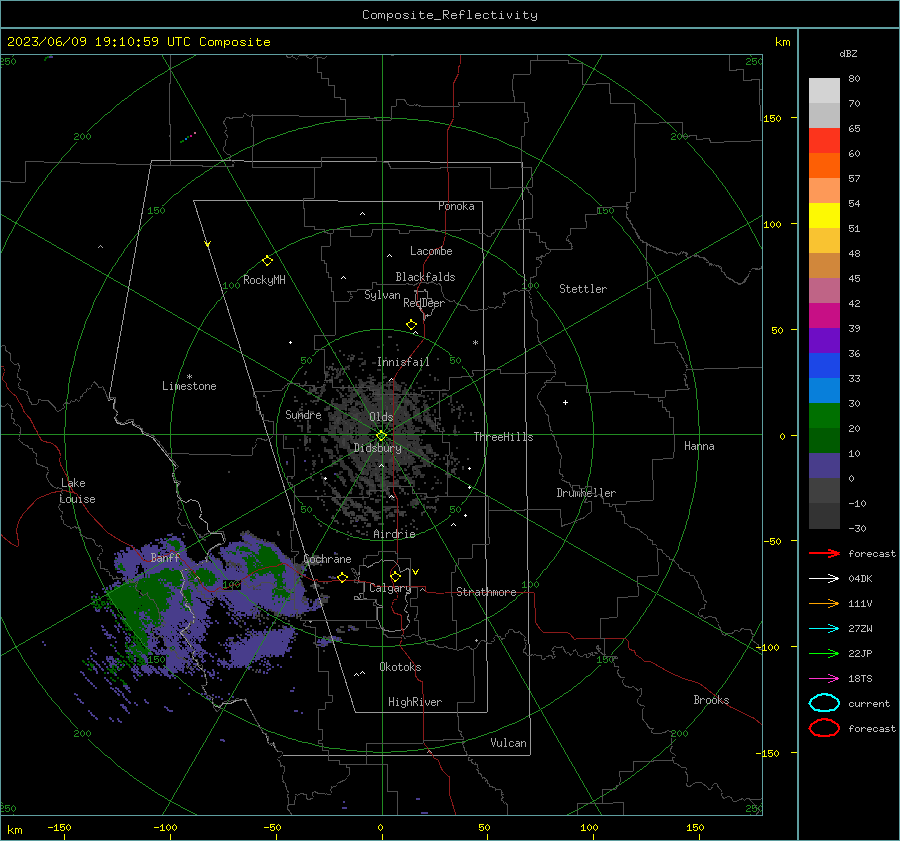Click the yellow radar-center diamond near Olds

(382, 436)
